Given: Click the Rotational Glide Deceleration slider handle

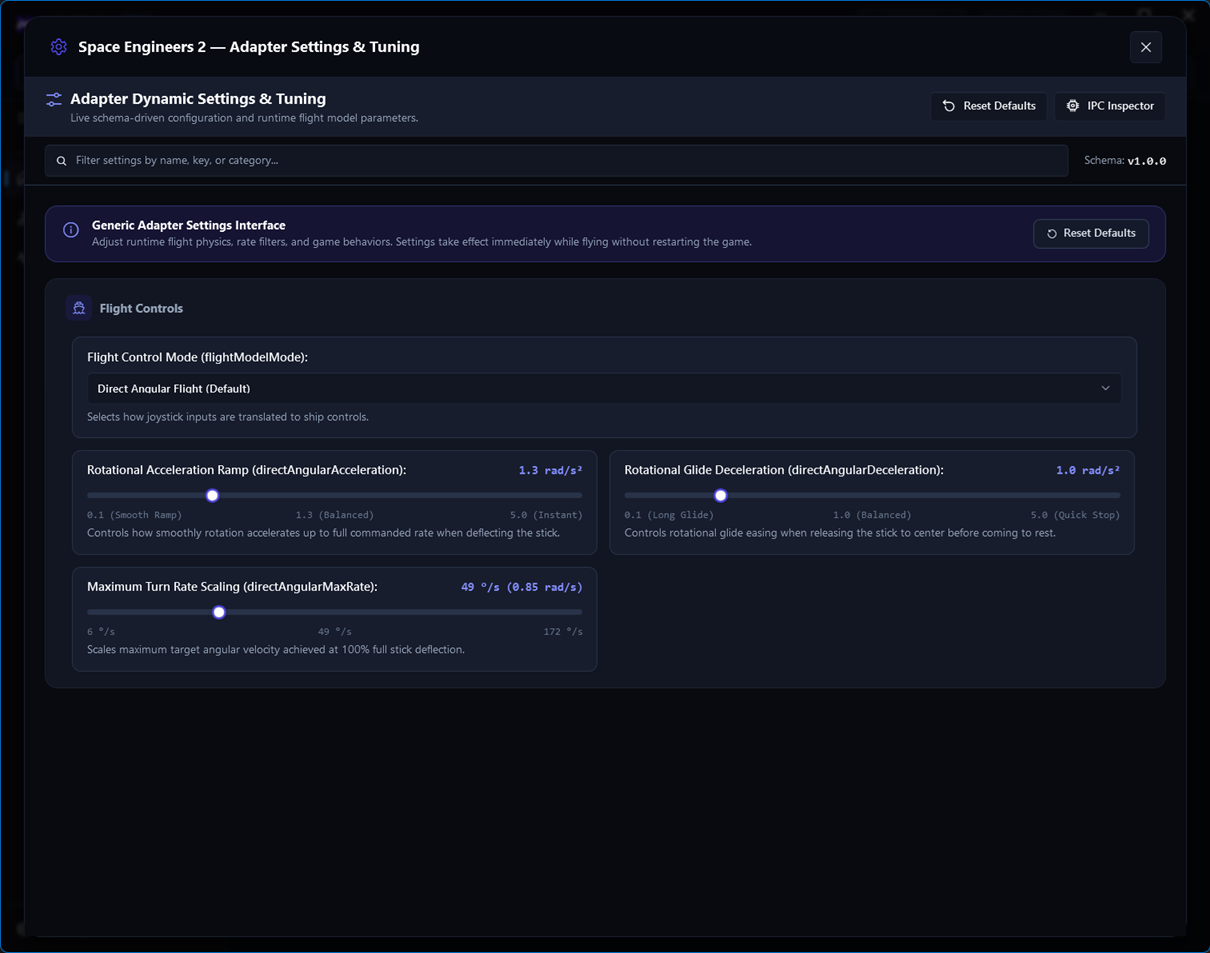Looking at the screenshot, I should 720,495.
